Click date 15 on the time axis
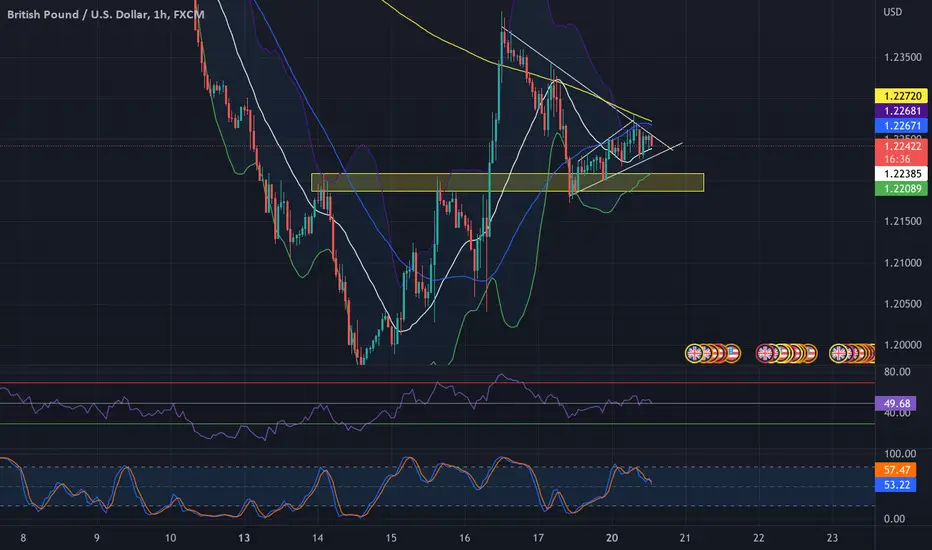The height and width of the screenshot is (550, 932). coord(391,538)
